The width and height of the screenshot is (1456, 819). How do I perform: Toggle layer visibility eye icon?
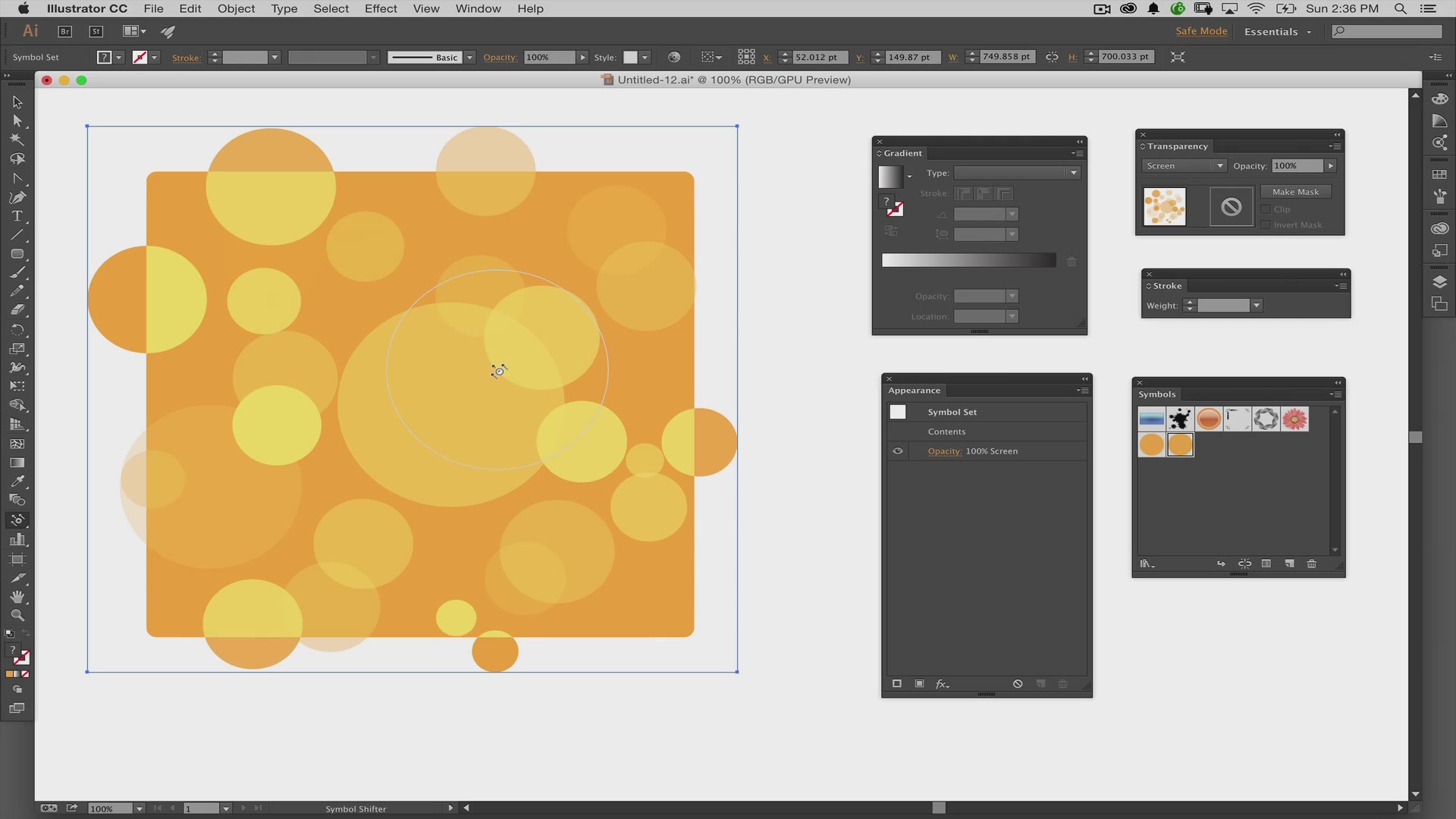[897, 451]
